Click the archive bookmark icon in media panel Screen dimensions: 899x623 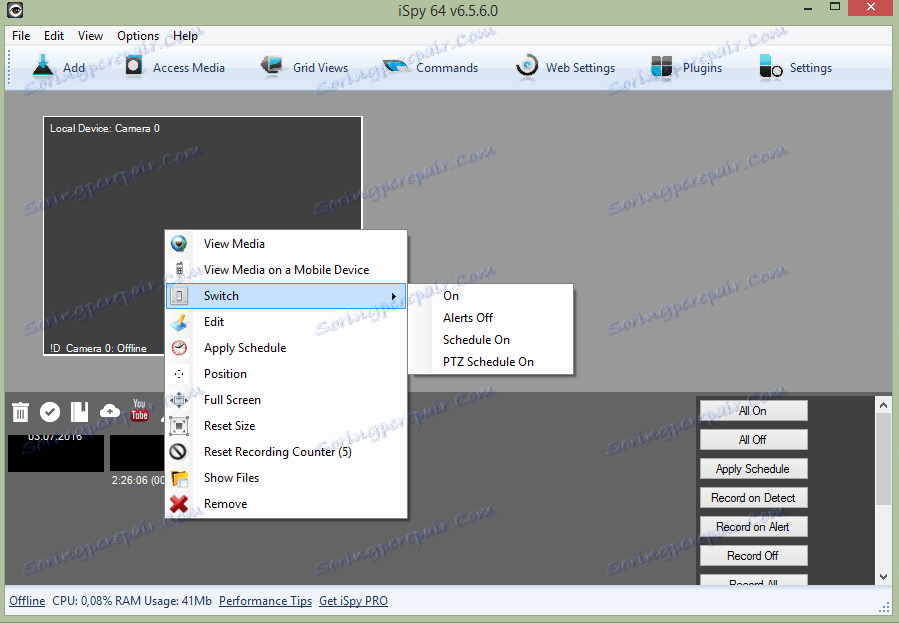click(x=79, y=412)
